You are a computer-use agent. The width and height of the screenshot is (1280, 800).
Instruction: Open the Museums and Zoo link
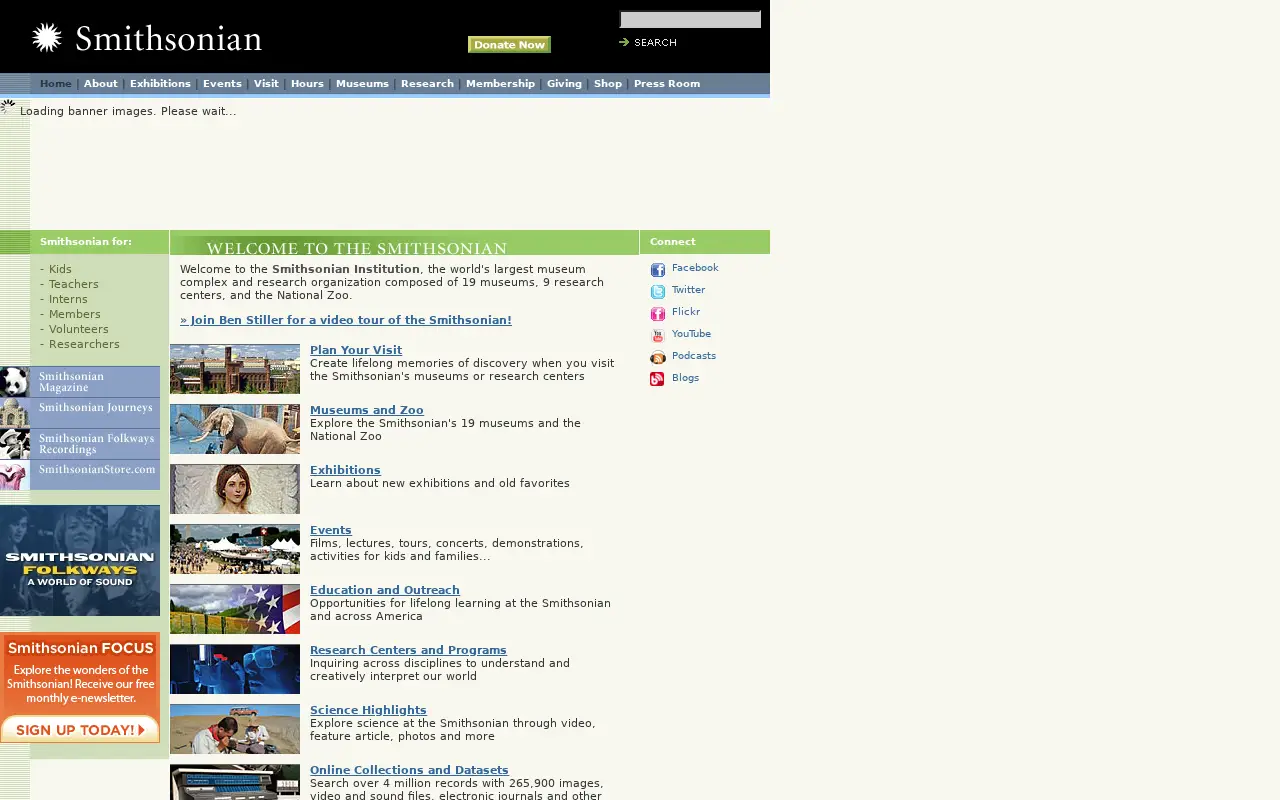pyautogui.click(x=367, y=410)
